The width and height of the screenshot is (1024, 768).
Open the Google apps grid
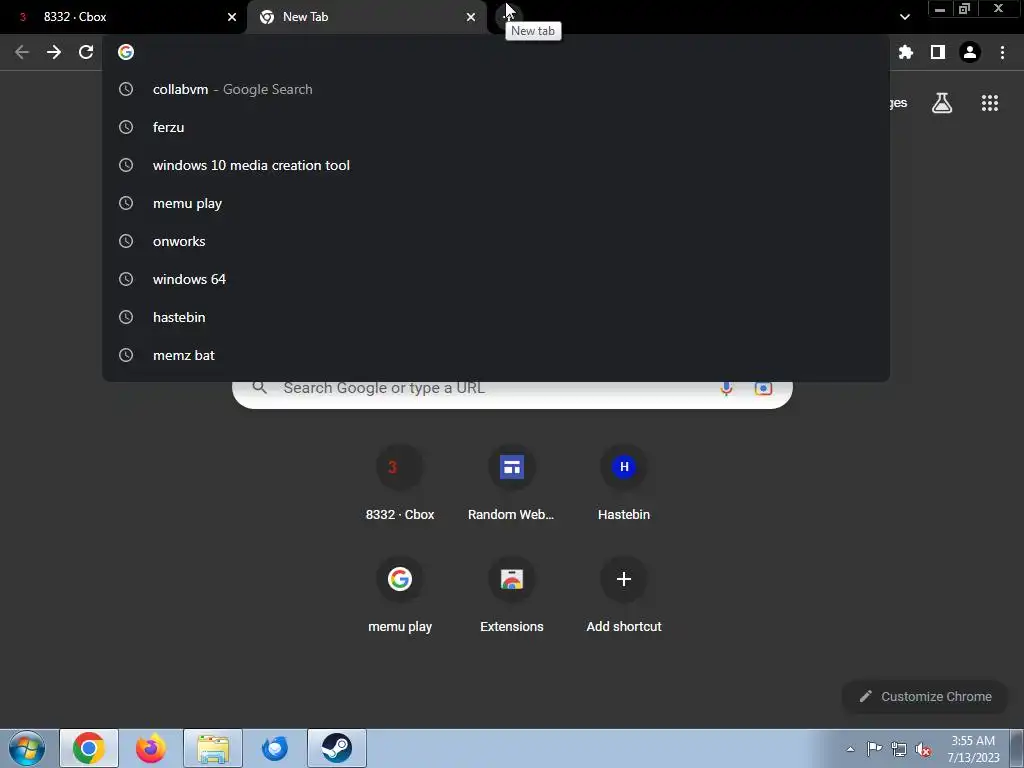990,103
